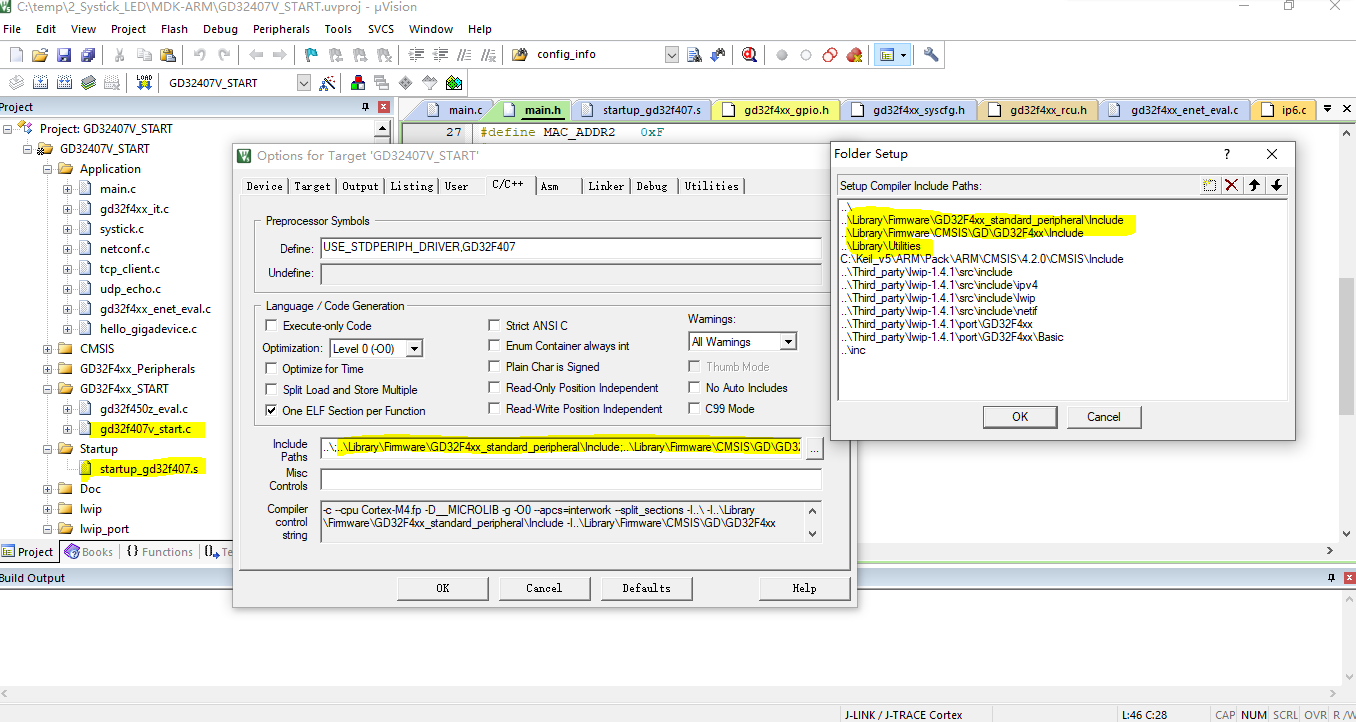Enable Read-Only Position Independent checkbox

494,388
